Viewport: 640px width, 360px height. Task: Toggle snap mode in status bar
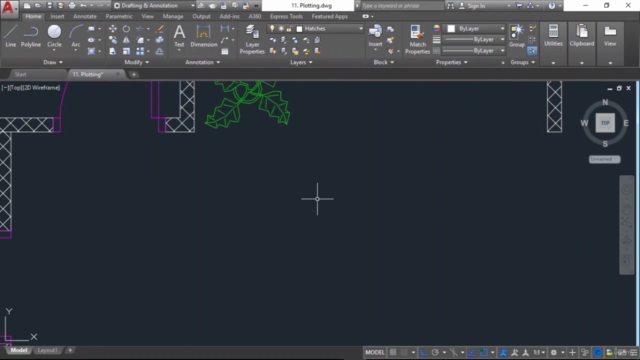coord(404,352)
